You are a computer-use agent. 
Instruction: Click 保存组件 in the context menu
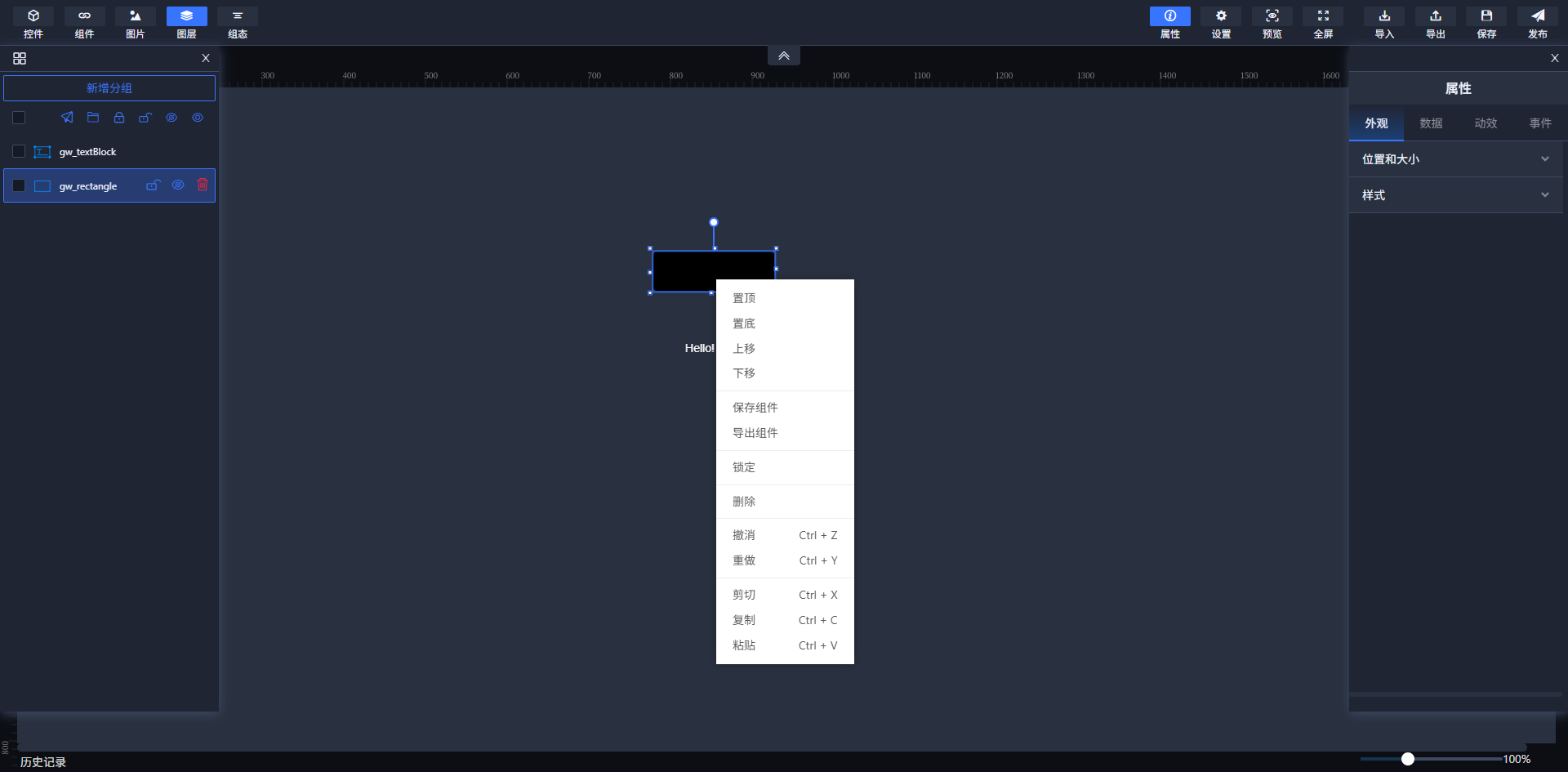click(785, 408)
